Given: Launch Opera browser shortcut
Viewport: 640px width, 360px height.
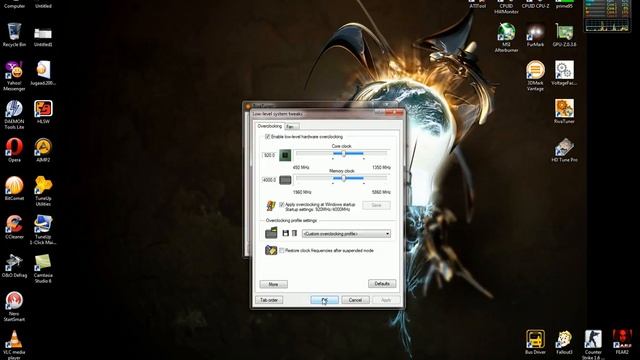Looking at the screenshot, I should pyautogui.click(x=14, y=150).
